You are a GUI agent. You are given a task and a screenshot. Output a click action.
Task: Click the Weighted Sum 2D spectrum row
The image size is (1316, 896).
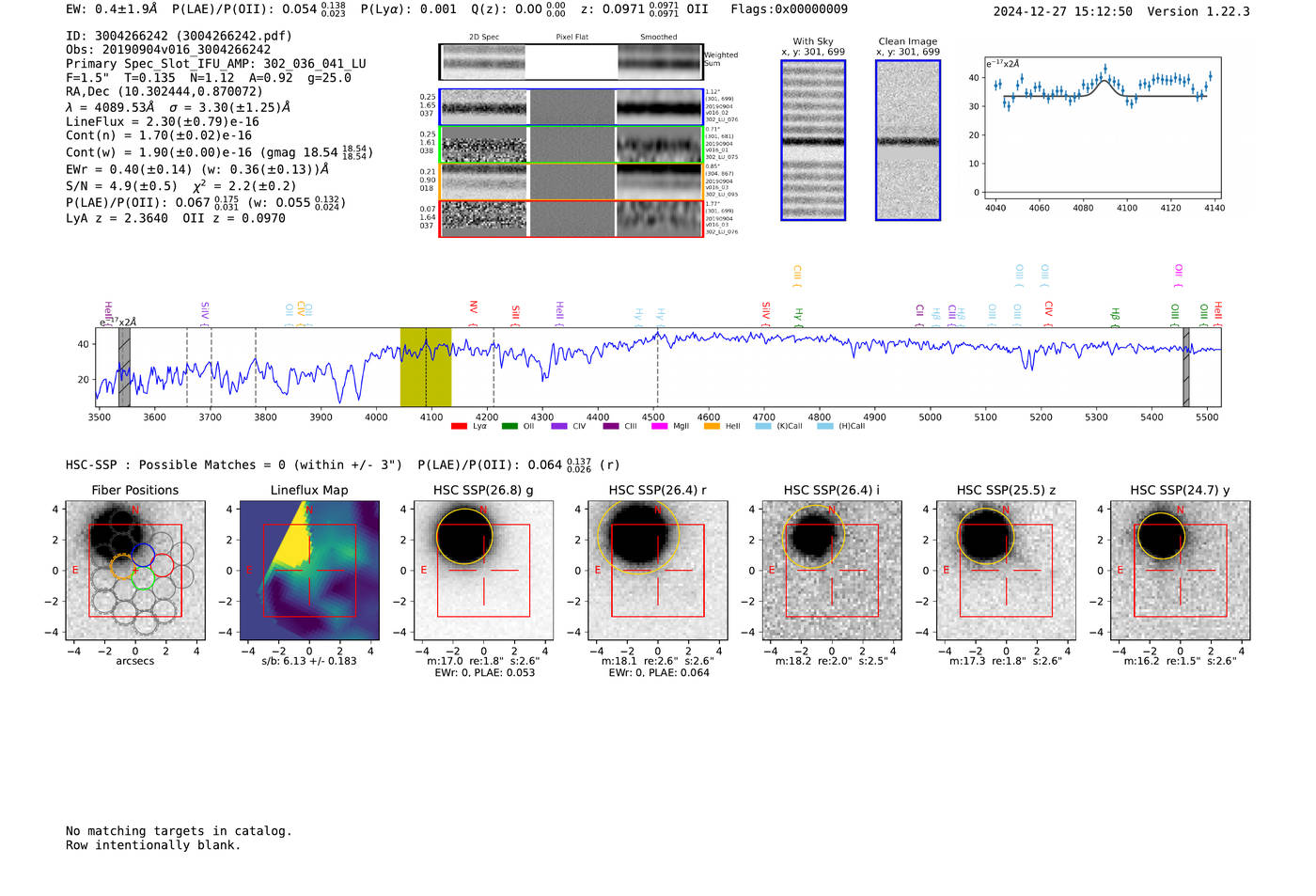572,62
